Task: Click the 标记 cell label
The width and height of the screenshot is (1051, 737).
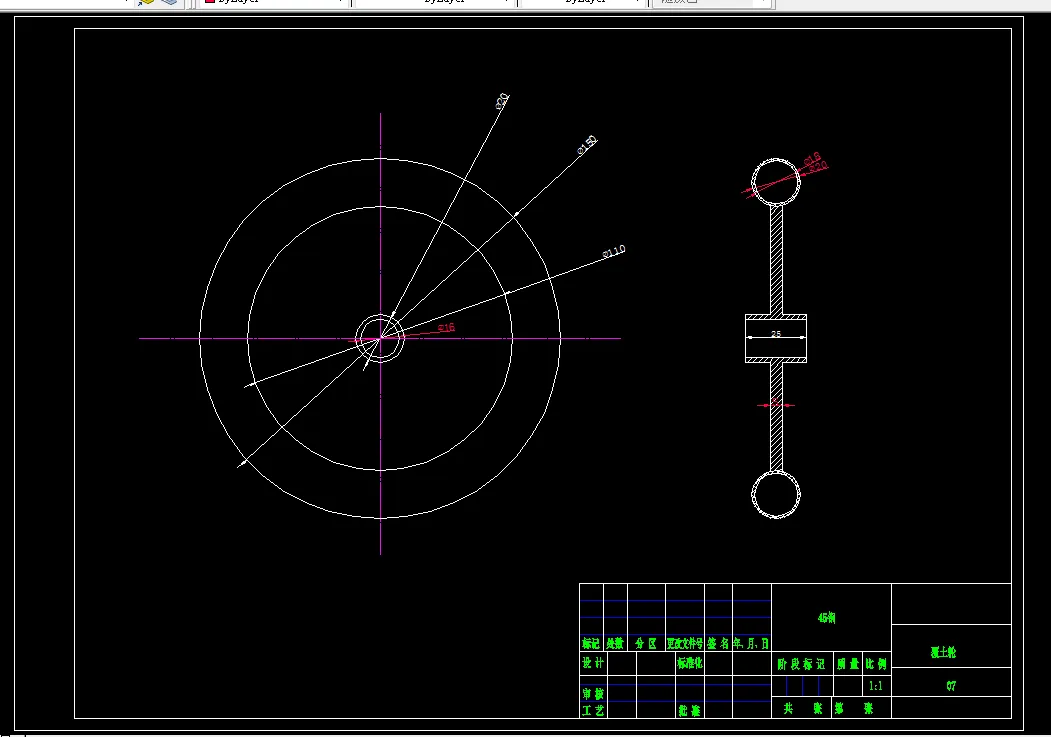Action: pos(591,643)
